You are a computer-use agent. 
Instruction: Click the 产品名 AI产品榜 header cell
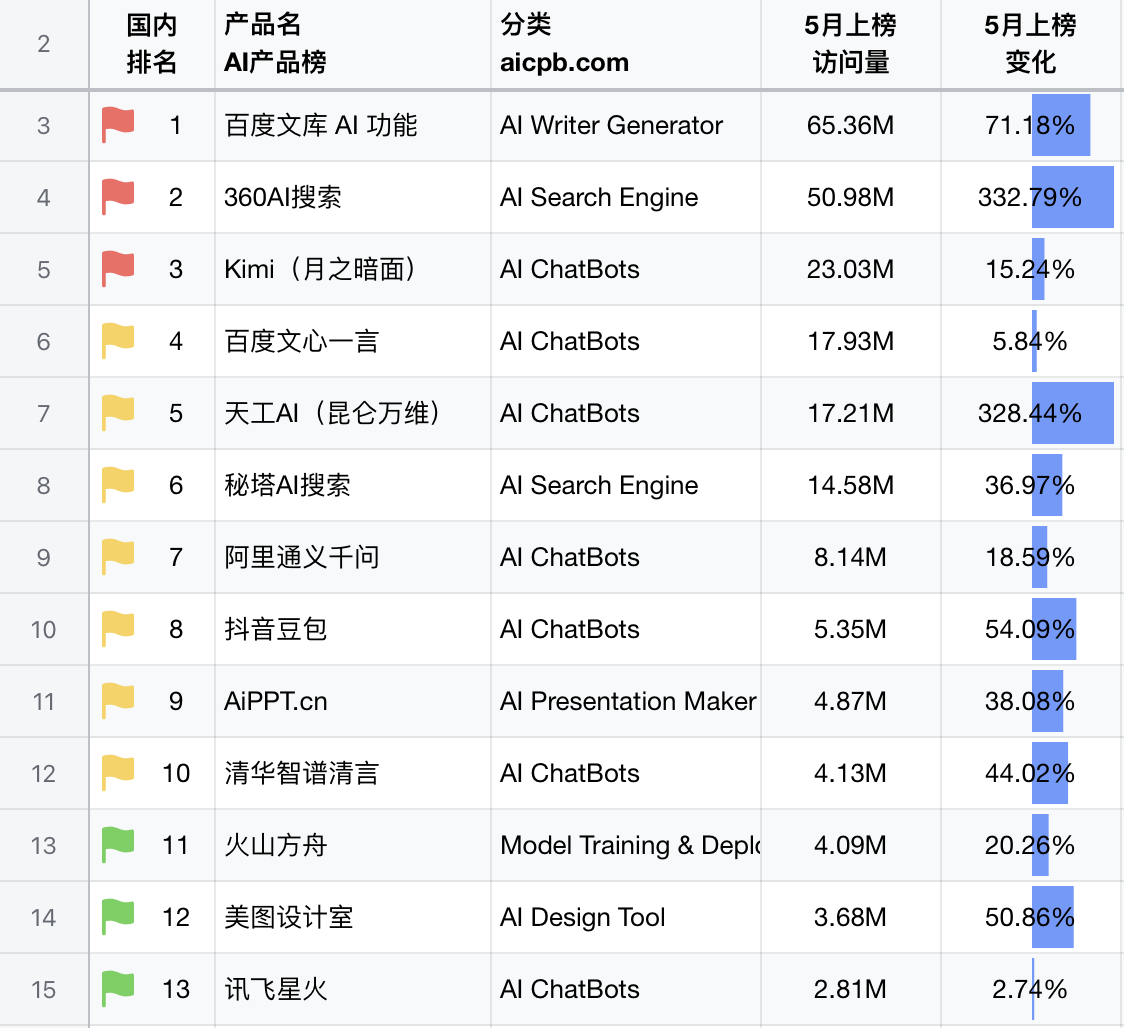[x=353, y=44]
